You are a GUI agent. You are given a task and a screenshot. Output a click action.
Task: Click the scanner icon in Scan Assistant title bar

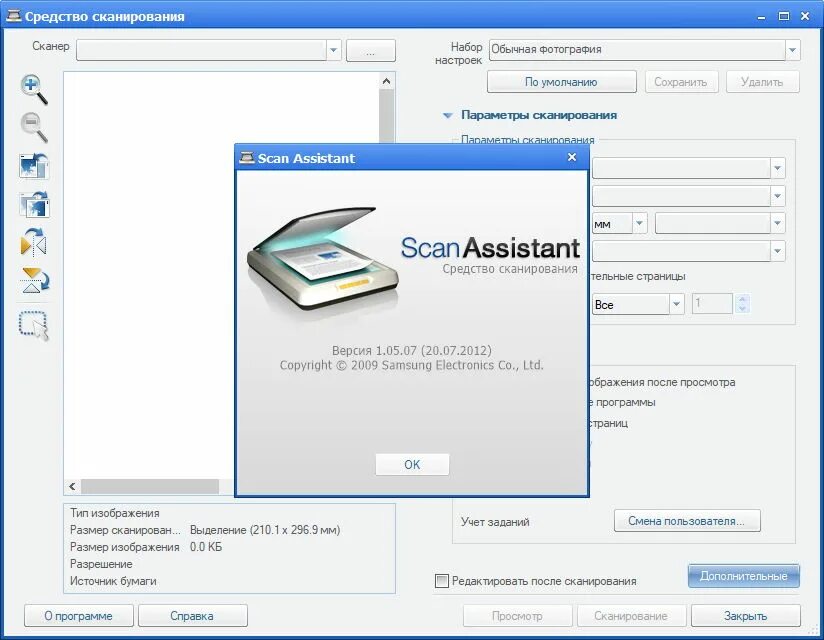click(246, 158)
